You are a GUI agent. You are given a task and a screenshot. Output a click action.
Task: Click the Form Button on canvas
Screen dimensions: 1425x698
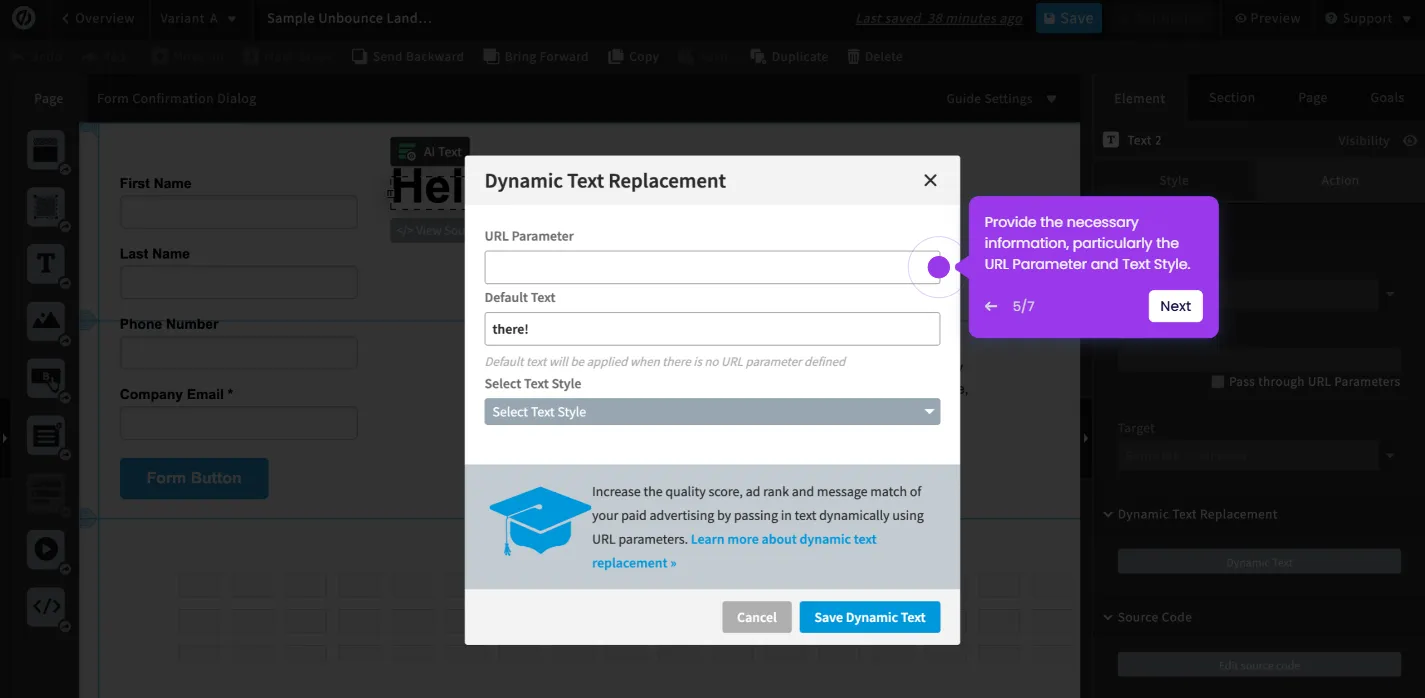pos(194,478)
